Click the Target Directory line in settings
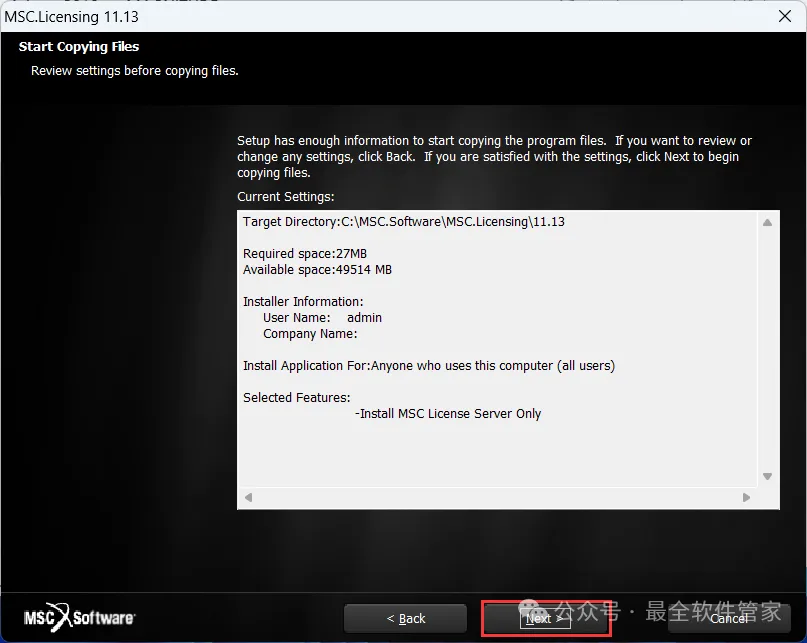 point(404,222)
